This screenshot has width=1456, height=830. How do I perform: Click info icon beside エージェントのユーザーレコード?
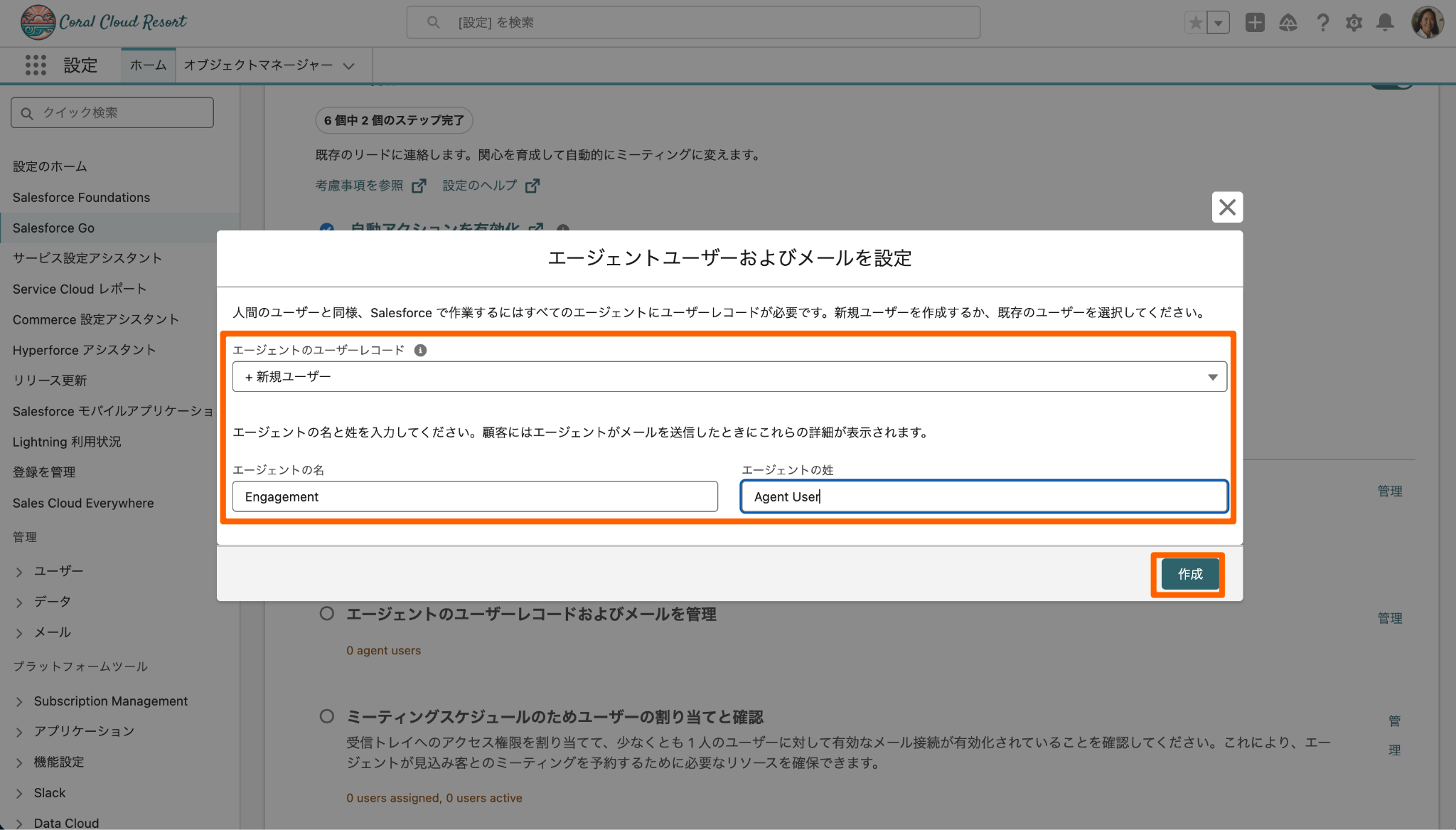[420, 350]
